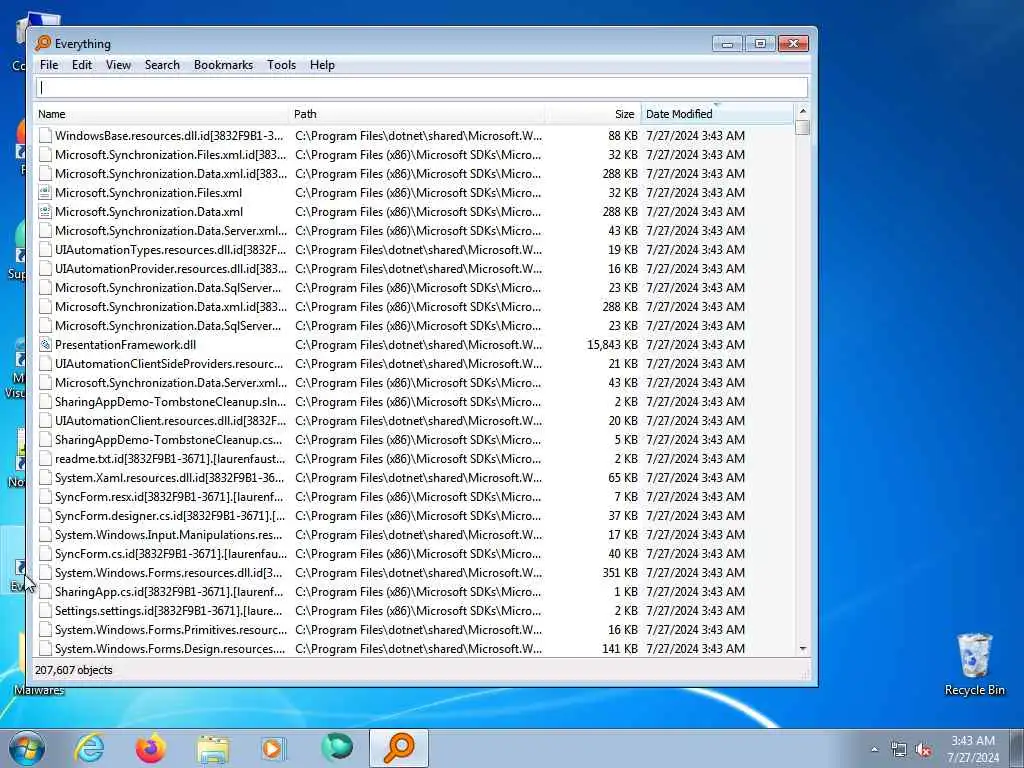Click the scrollbar up arrow in results

tap(803, 111)
